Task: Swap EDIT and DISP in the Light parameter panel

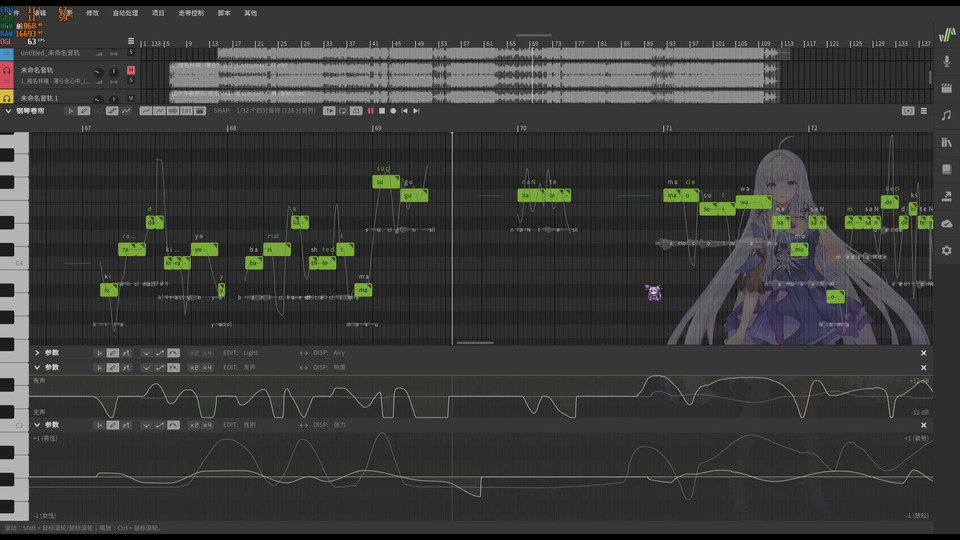Action: pyautogui.click(x=304, y=353)
